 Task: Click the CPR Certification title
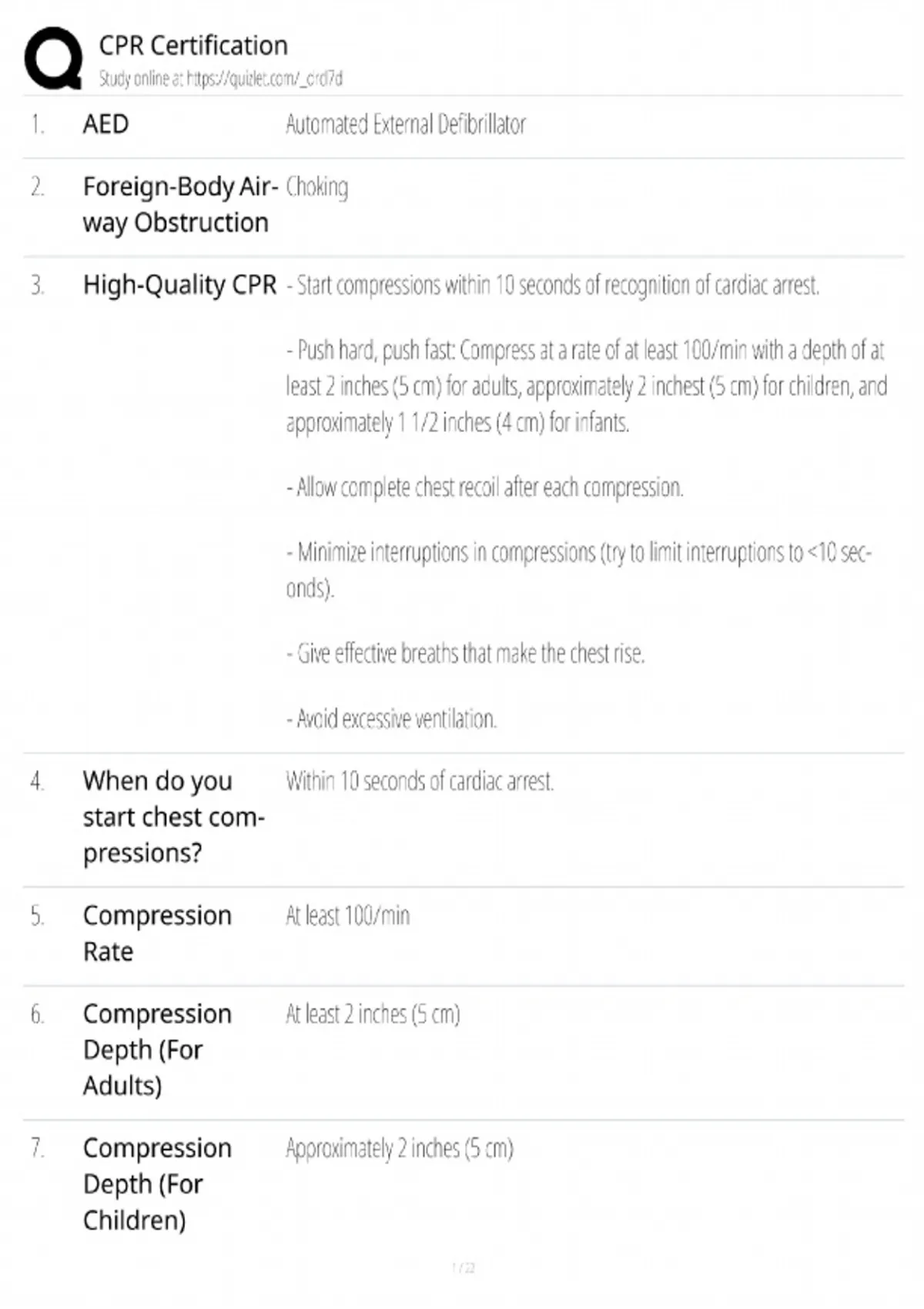coord(193,45)
